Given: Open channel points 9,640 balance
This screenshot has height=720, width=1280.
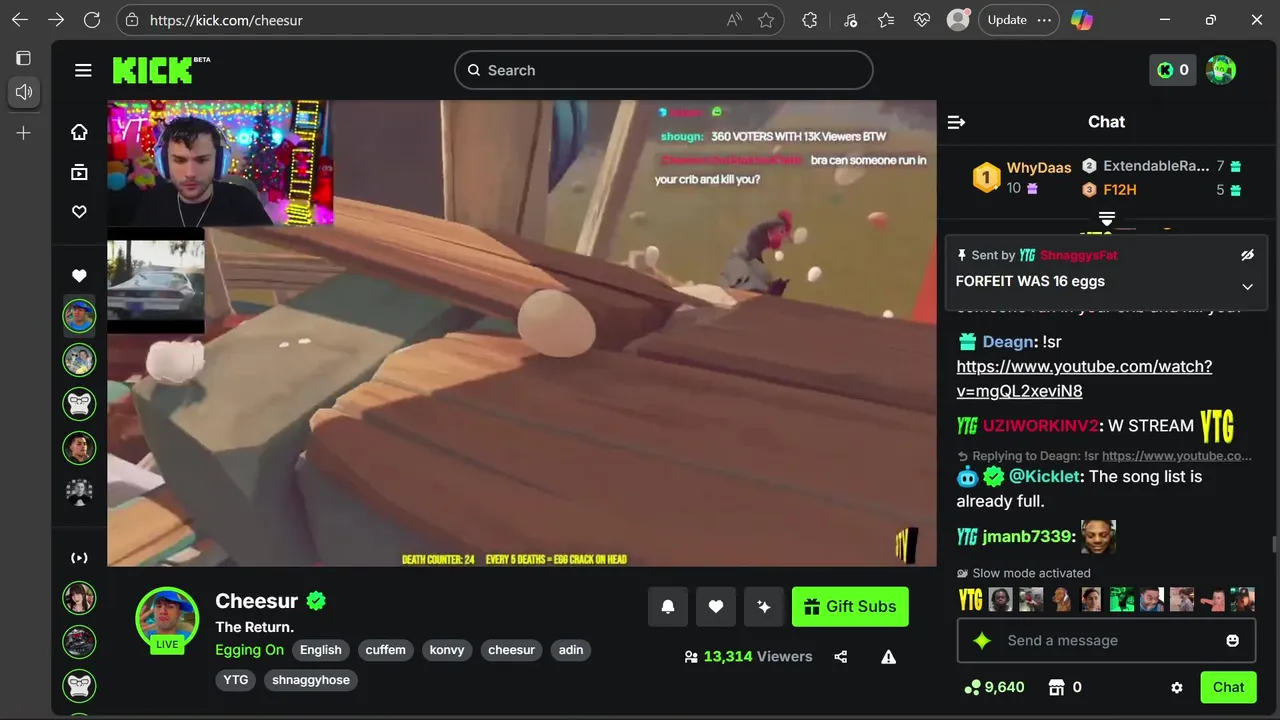Looking at the screenshot, I should [x=994, y=687].
